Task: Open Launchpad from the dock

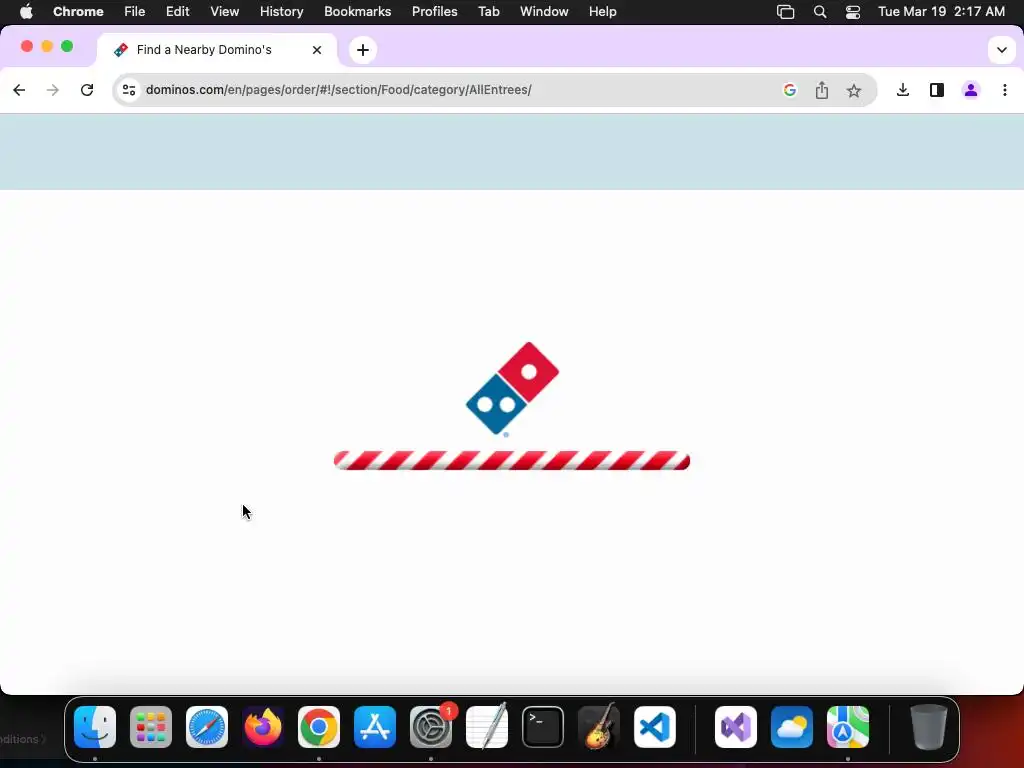Action: (151, 727)
